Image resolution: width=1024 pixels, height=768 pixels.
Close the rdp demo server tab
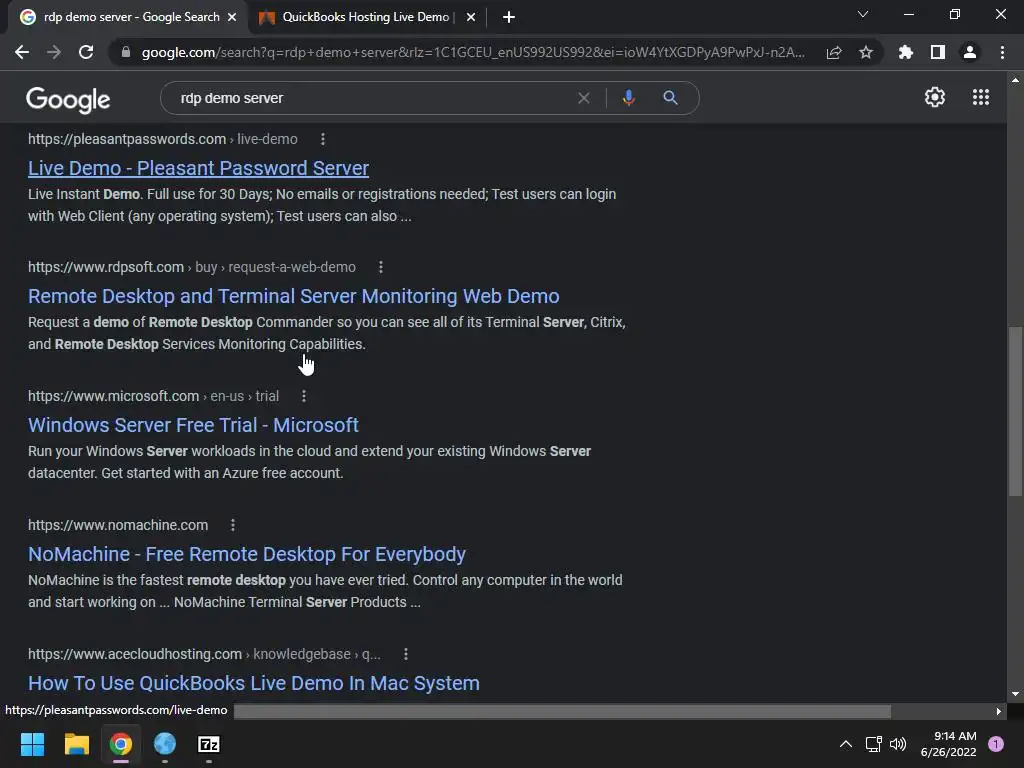coord(232,17)
